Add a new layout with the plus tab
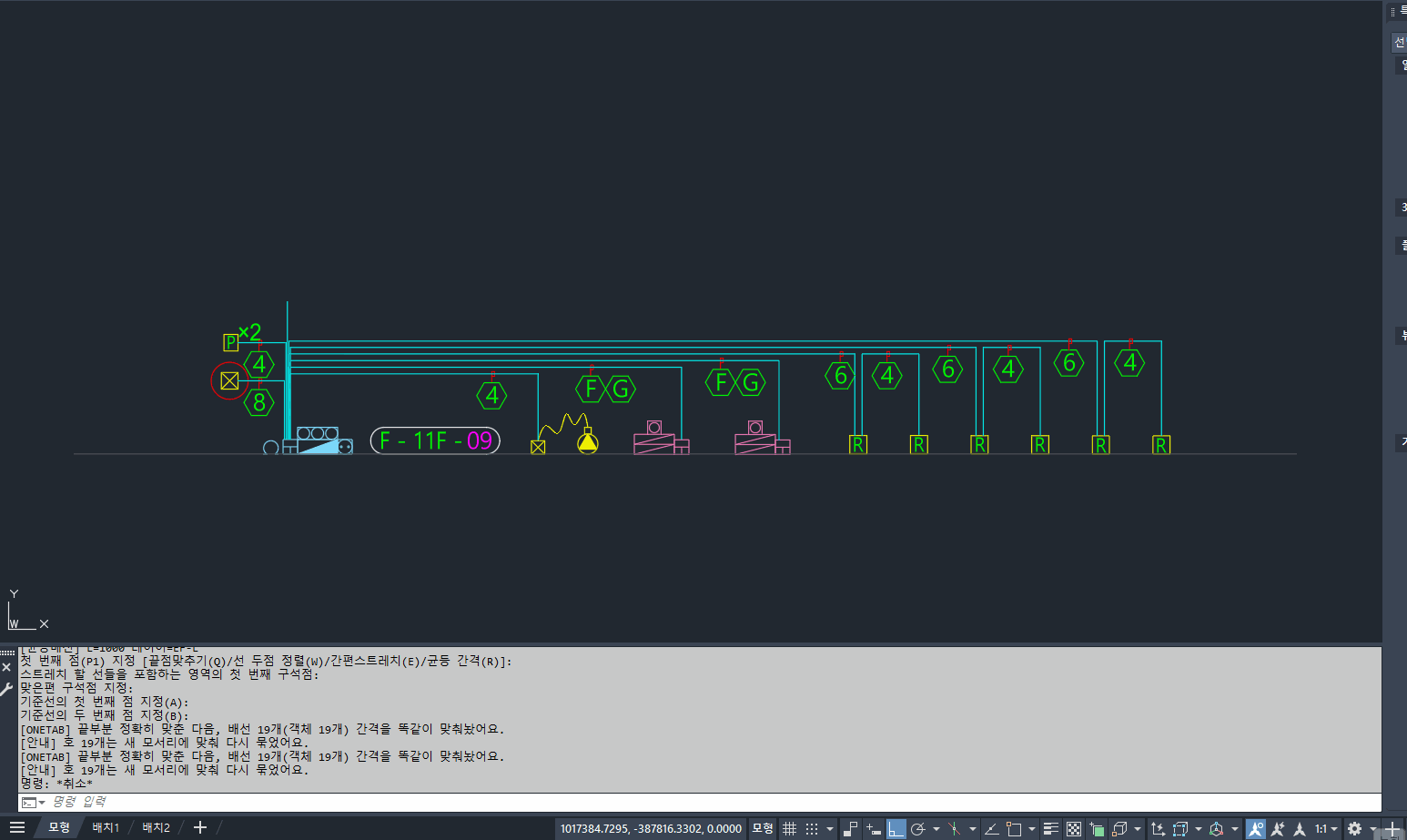The height and width of the screenshot is (840, 1407). [x=200, y=828]
